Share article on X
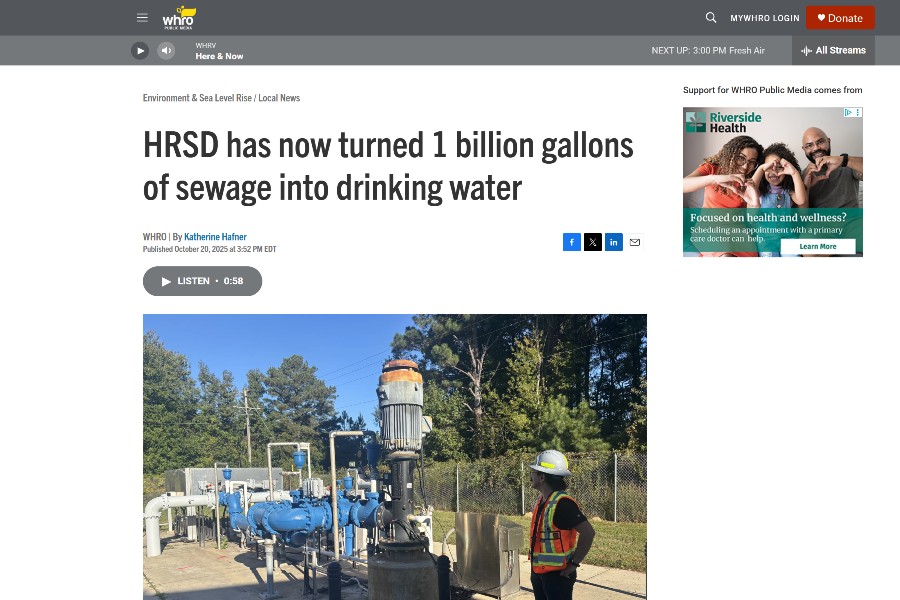The width and height of the screenshot is (900, 600). 593,242
